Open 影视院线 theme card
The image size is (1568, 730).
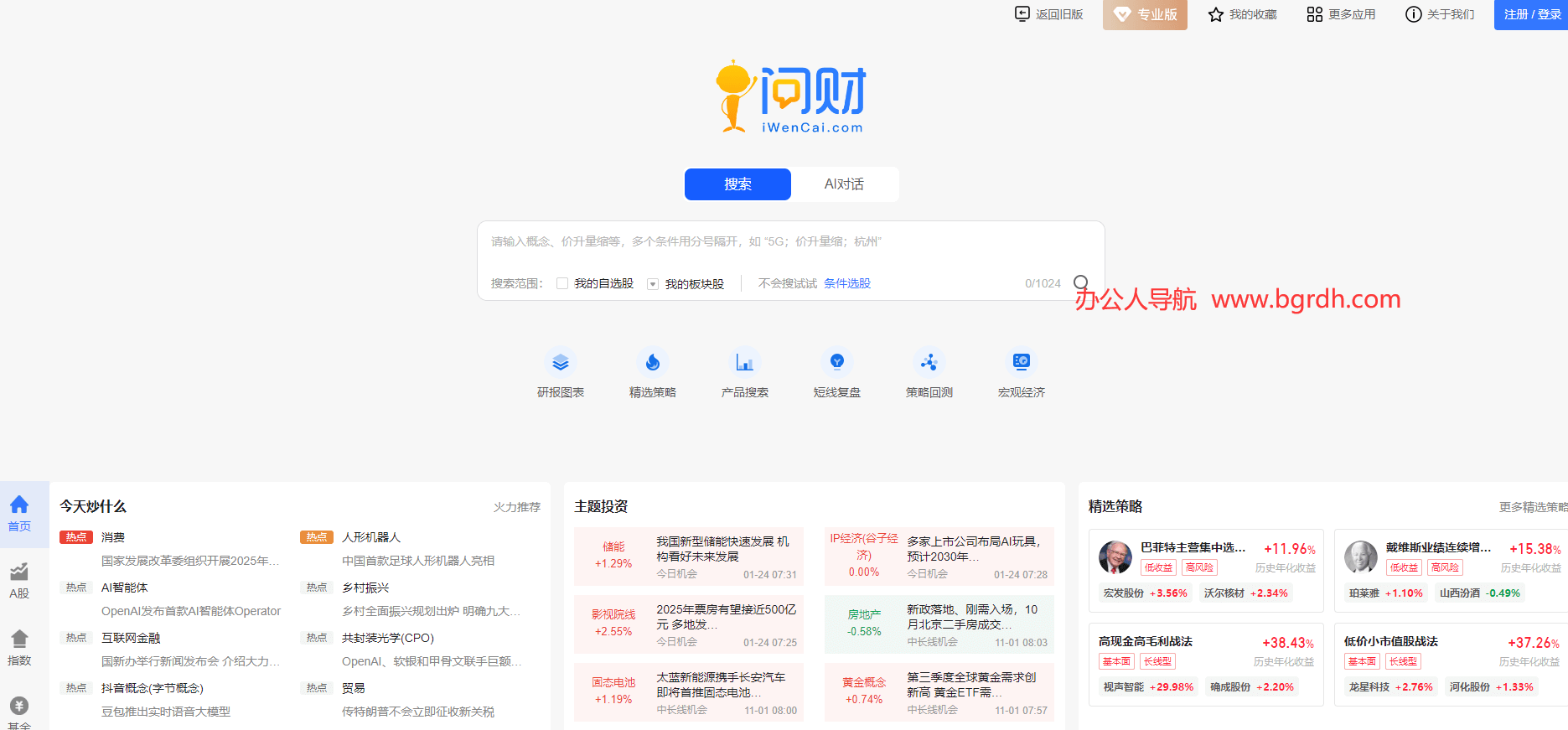pos(689,624)
